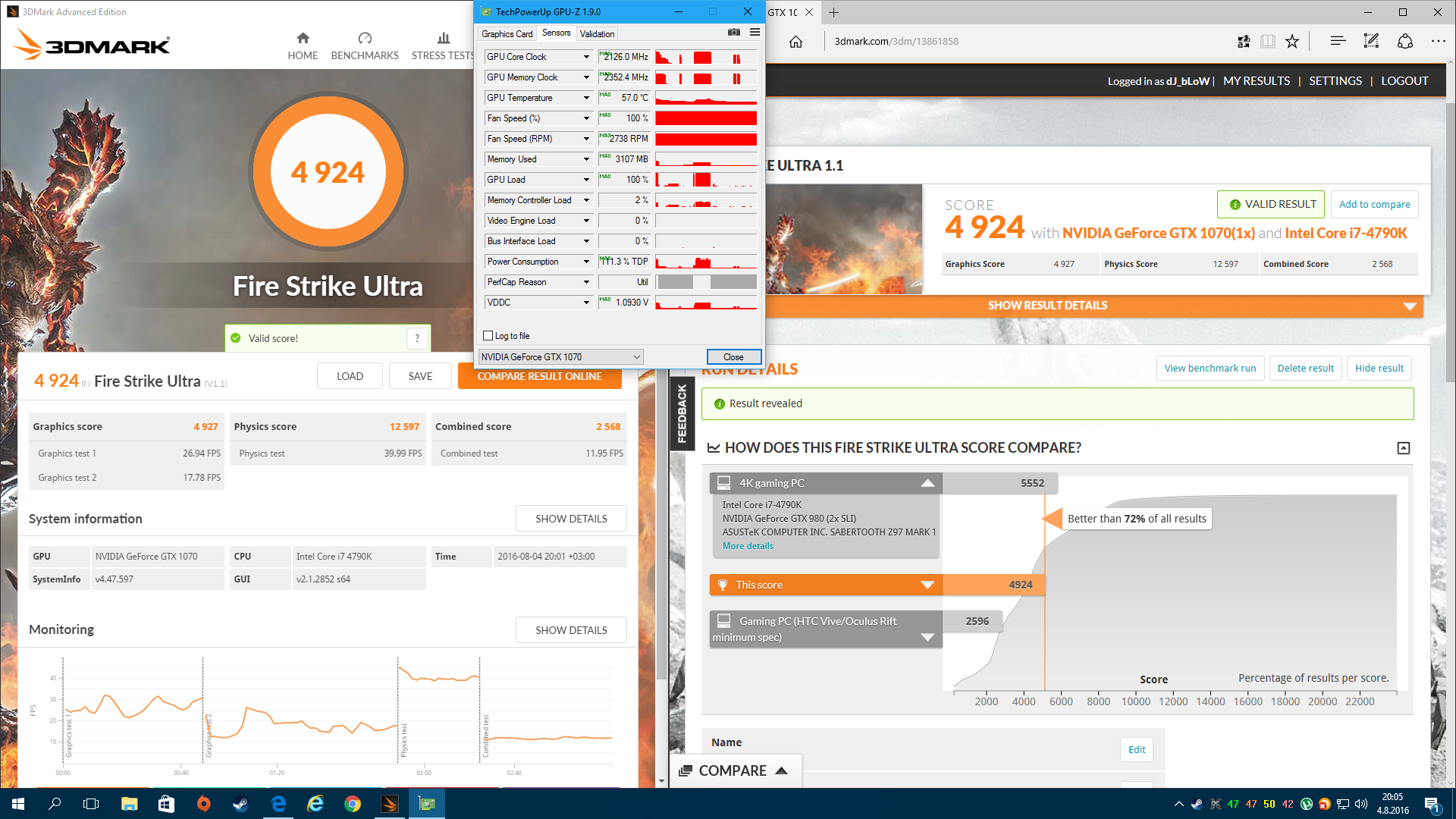This screenshot has height=819, width=1456.
Task: Click COMPARE RESULT ONLINE button
Action: click(x=540, y=377)
